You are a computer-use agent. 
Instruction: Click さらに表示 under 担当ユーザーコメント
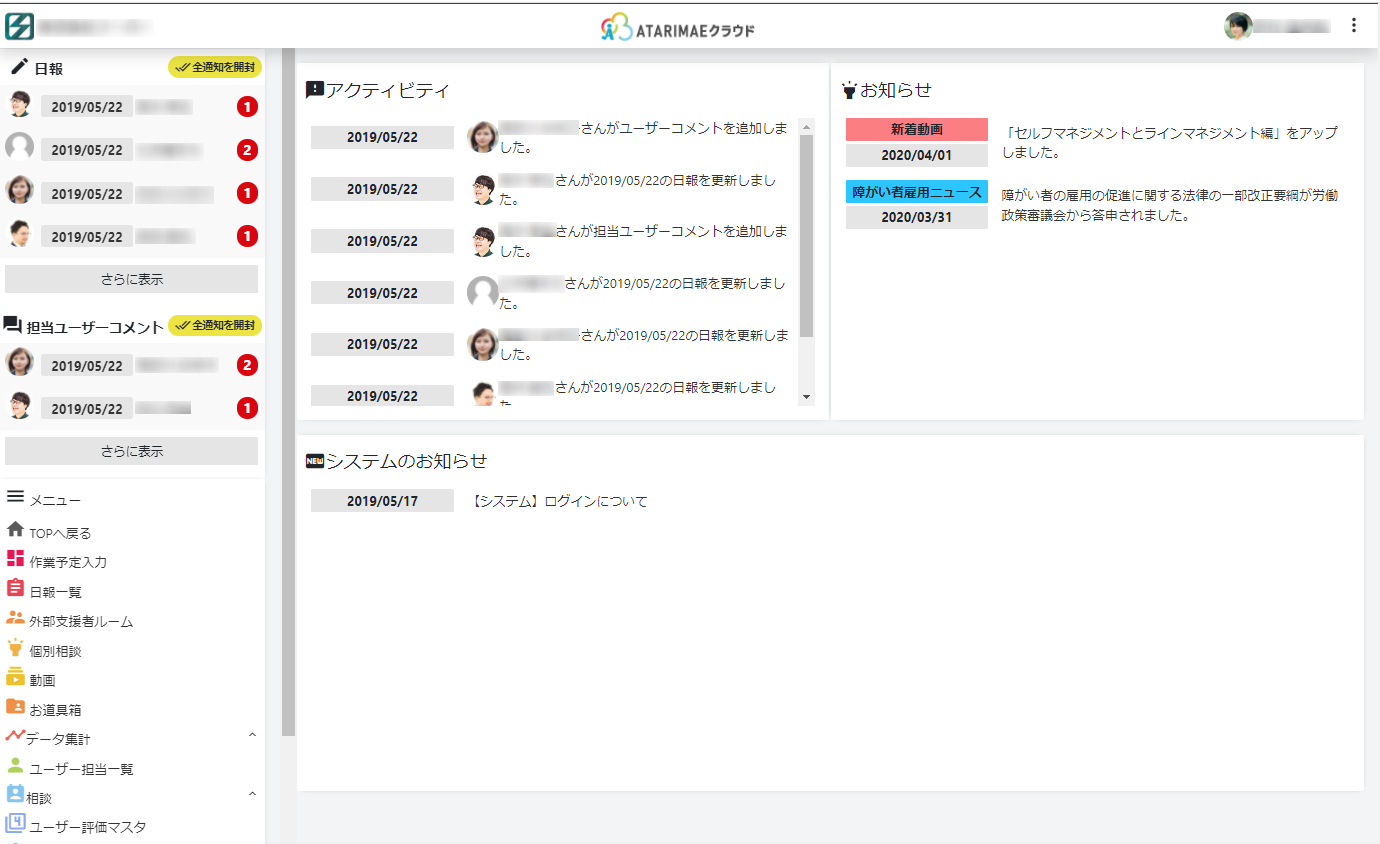coord(131,451)
